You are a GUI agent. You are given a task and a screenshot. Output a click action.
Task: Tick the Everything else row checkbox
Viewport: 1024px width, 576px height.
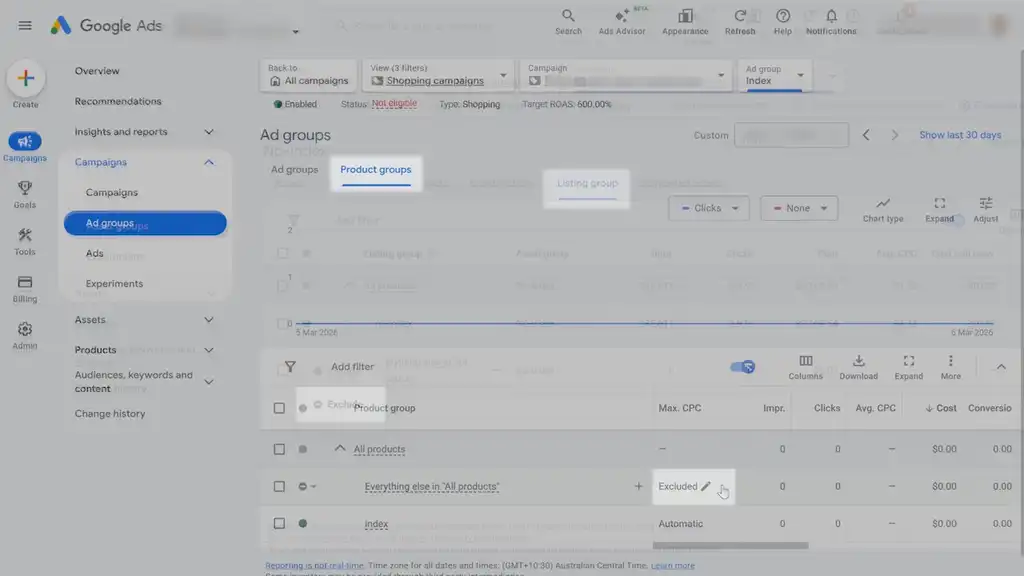pos(279,487)
